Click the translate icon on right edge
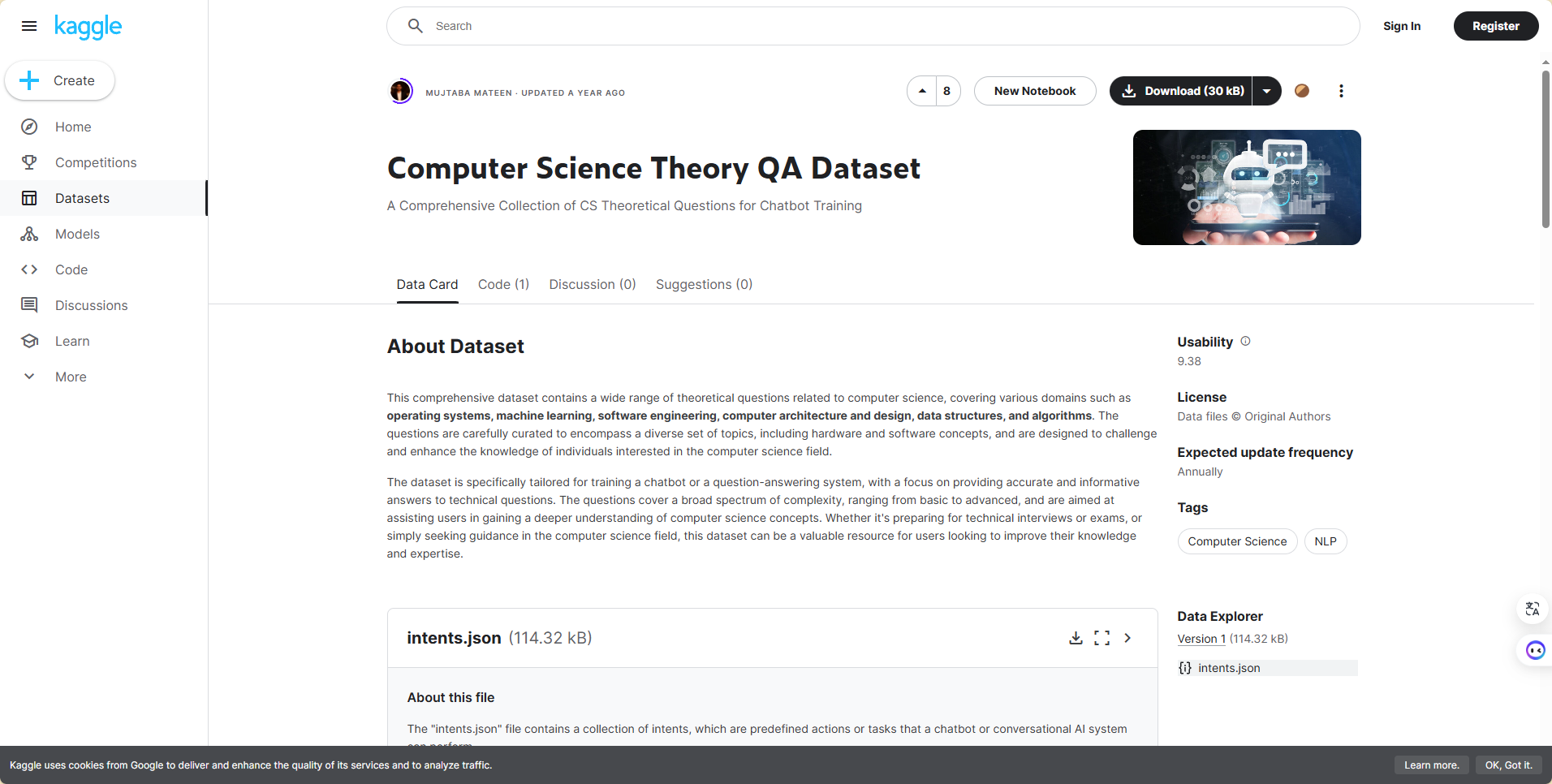Screen dimensions: 1552x784 pyautogui.click(x=1533, y=609)
